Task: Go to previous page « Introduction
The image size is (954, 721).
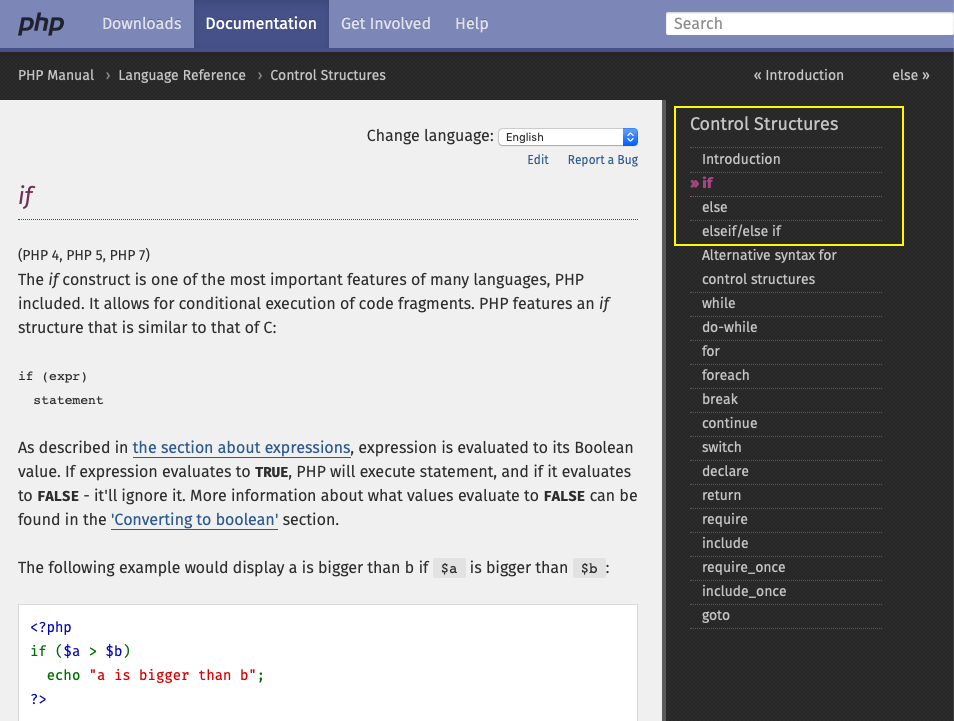Action: click(798, 75)
